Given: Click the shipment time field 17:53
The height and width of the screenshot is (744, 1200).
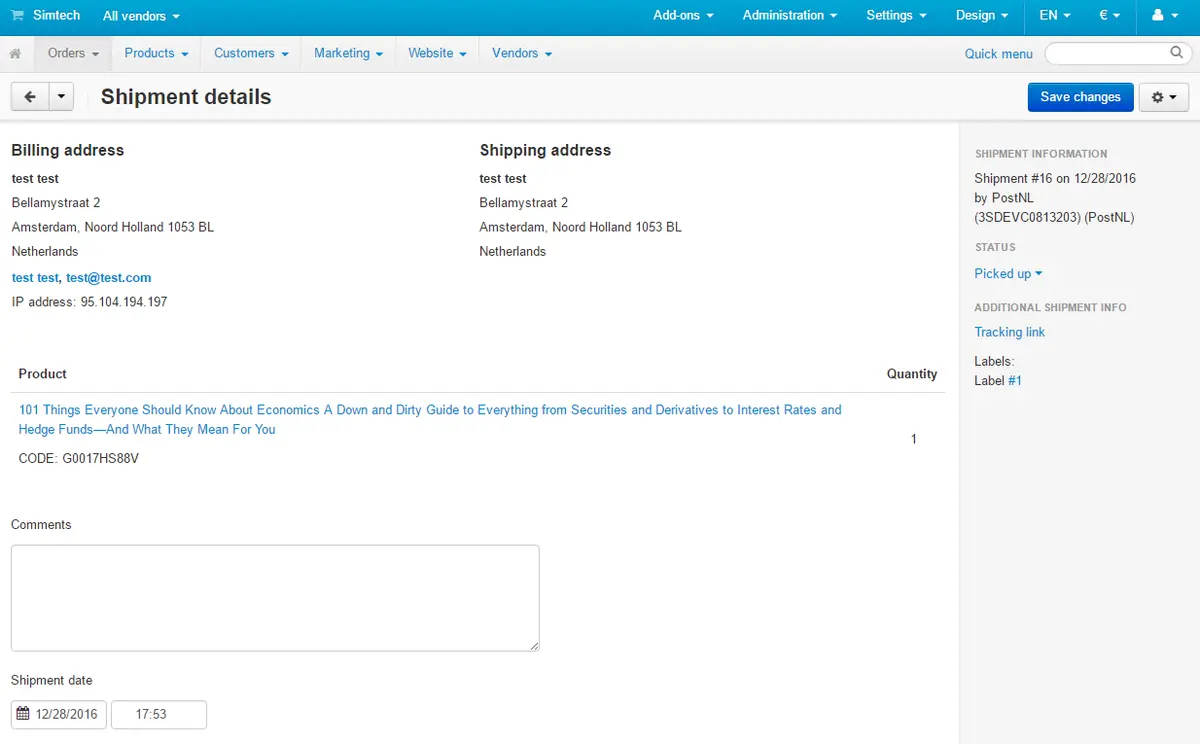Looking at the screenshot, I should coord(158,714).
